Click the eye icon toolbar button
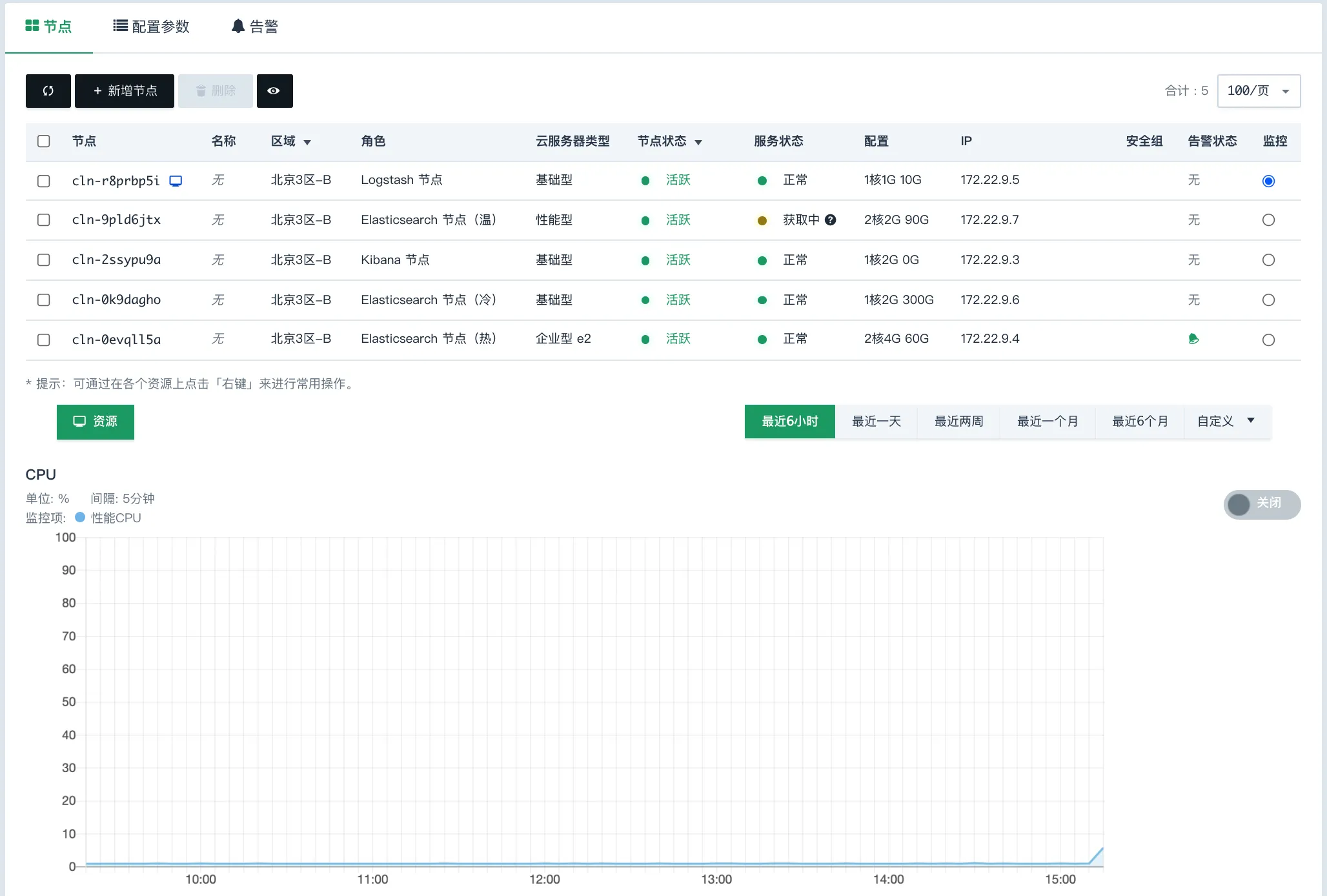The image size is (1327, 896). point(274,91)
